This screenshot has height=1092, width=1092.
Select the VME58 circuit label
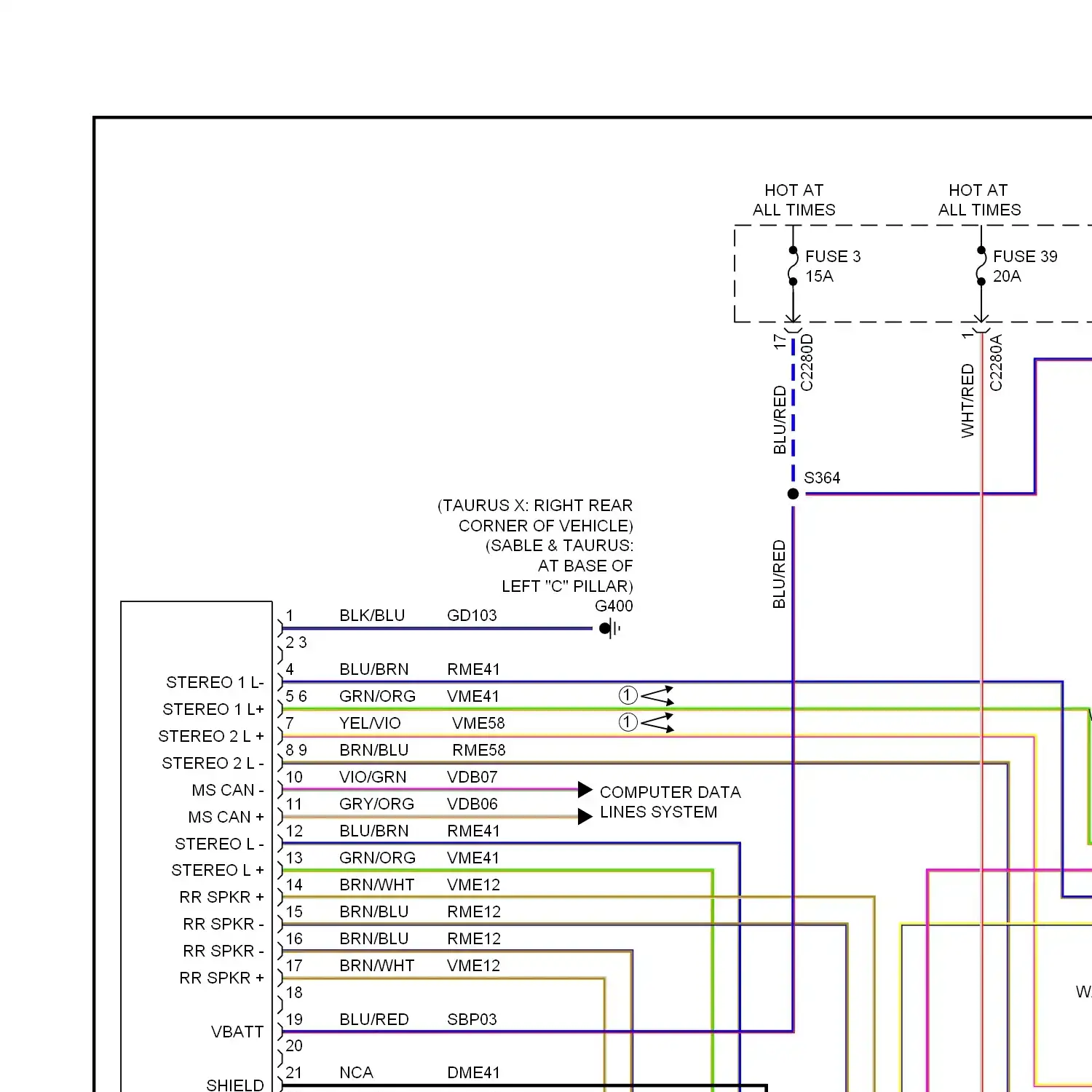pyautogui.click(x=478, y=723)
